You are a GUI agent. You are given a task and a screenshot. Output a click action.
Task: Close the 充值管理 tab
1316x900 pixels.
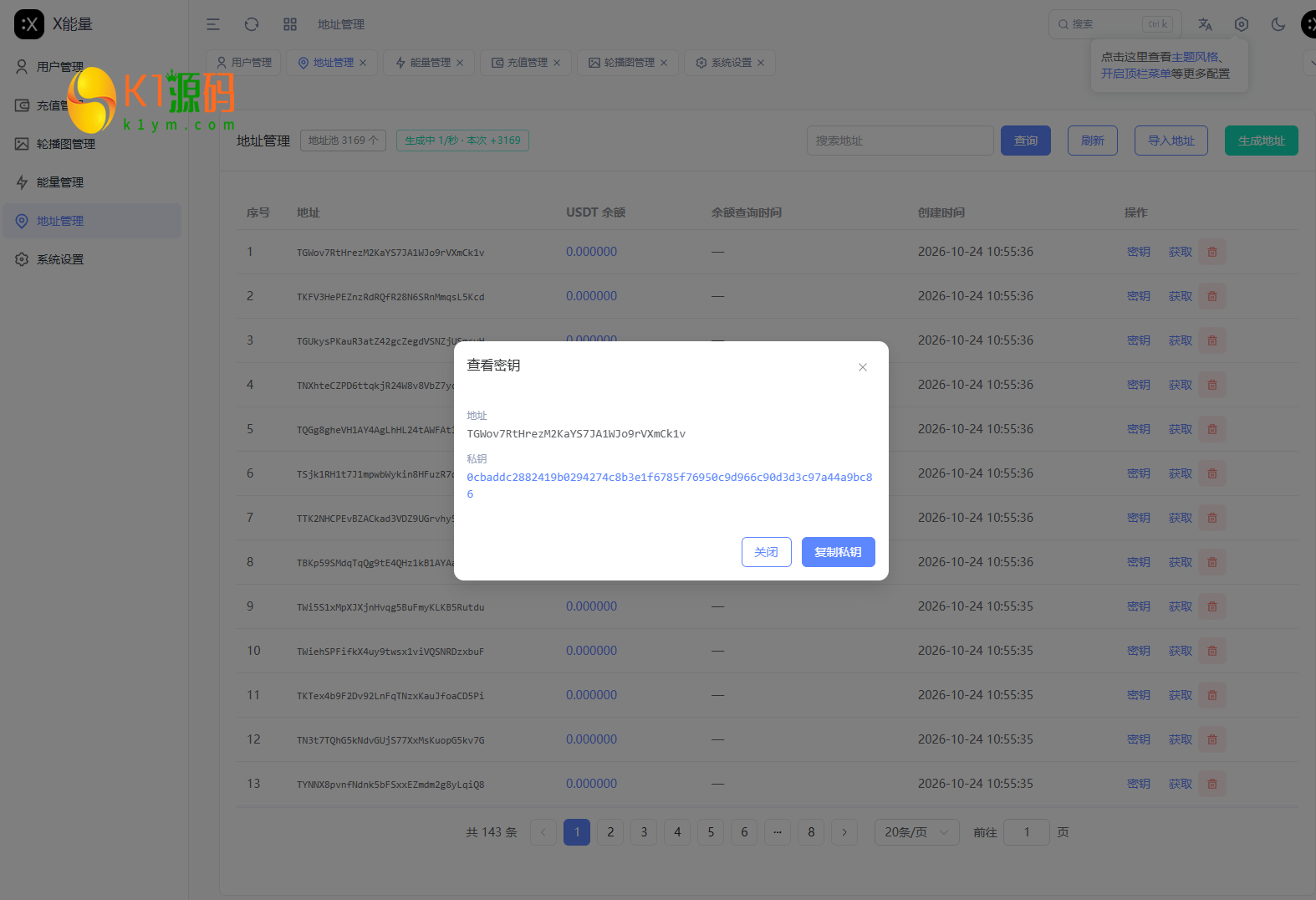point(557,63)
